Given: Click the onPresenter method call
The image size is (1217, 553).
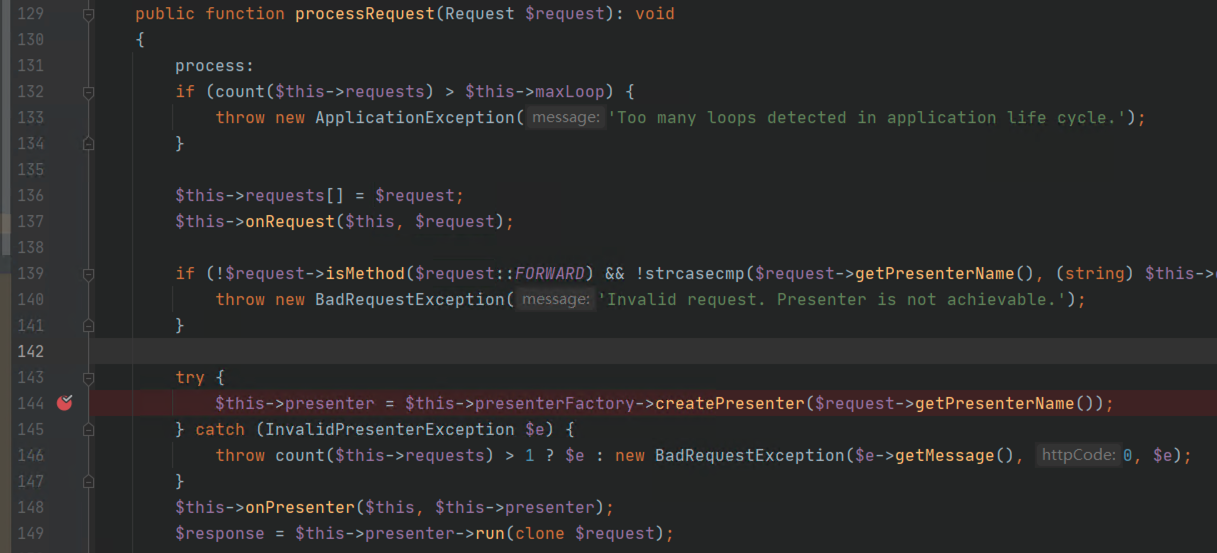Looking at the screenshot, I should coord(290,508).
